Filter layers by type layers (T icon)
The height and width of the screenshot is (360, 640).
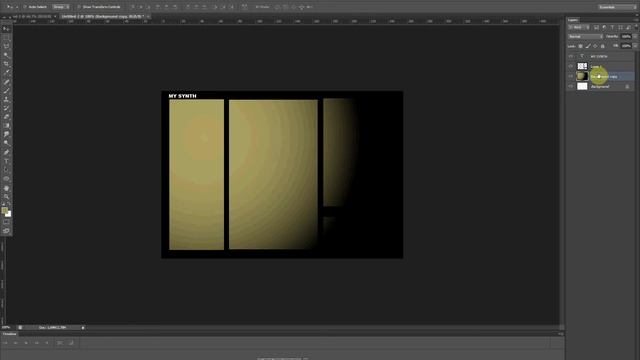point(612,27)
